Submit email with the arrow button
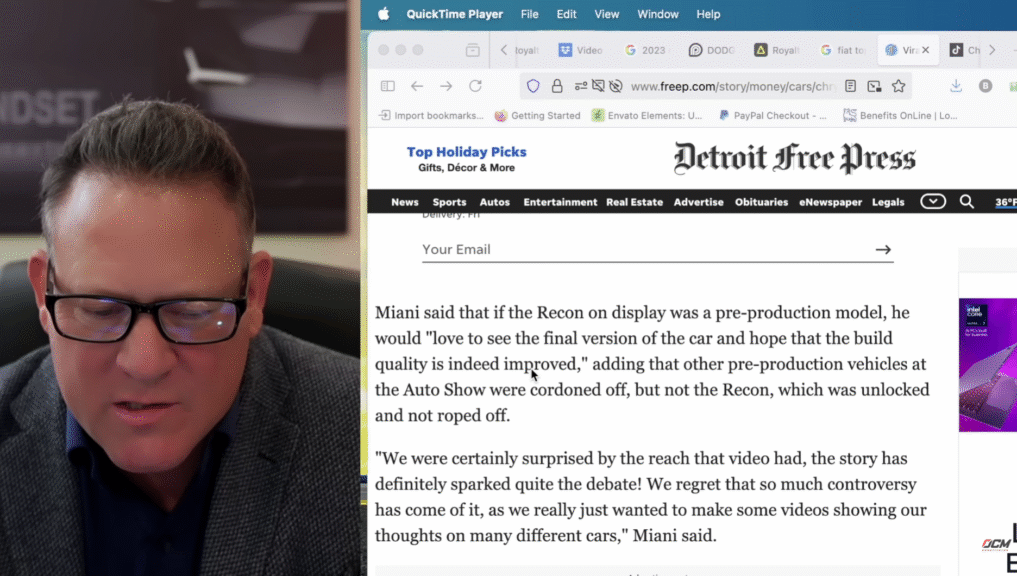The image size is (1017, 576). (882, 250)
